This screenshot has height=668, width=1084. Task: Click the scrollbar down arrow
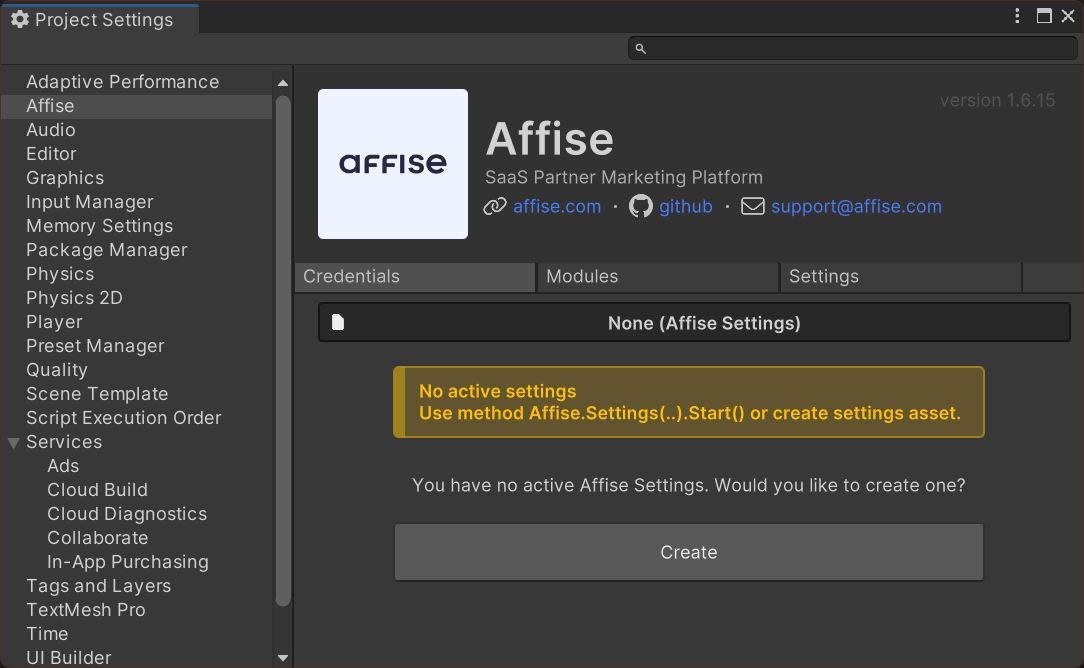(283, 658)
